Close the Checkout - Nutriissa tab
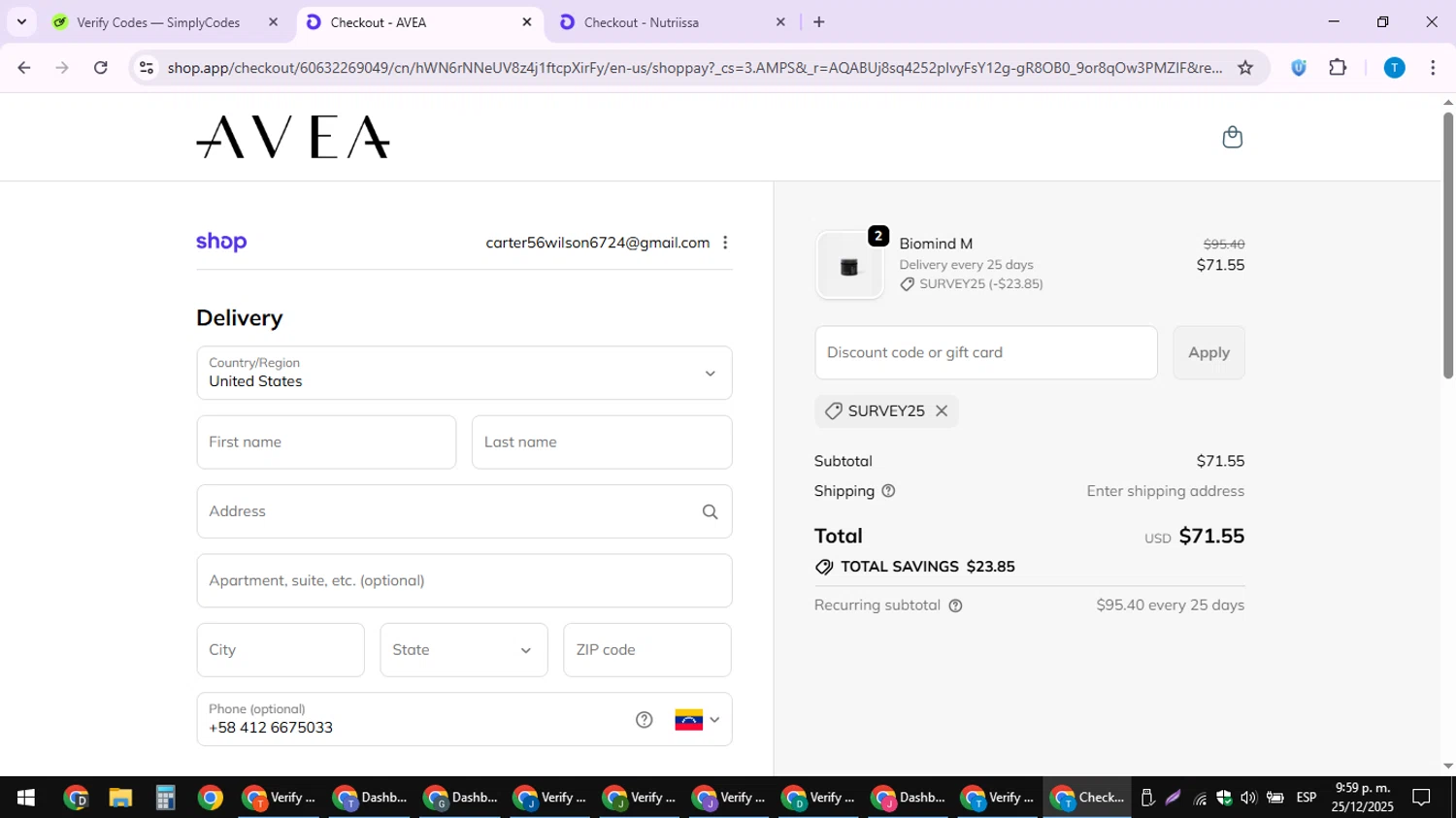1456x818 pixels. coord(780,21)
